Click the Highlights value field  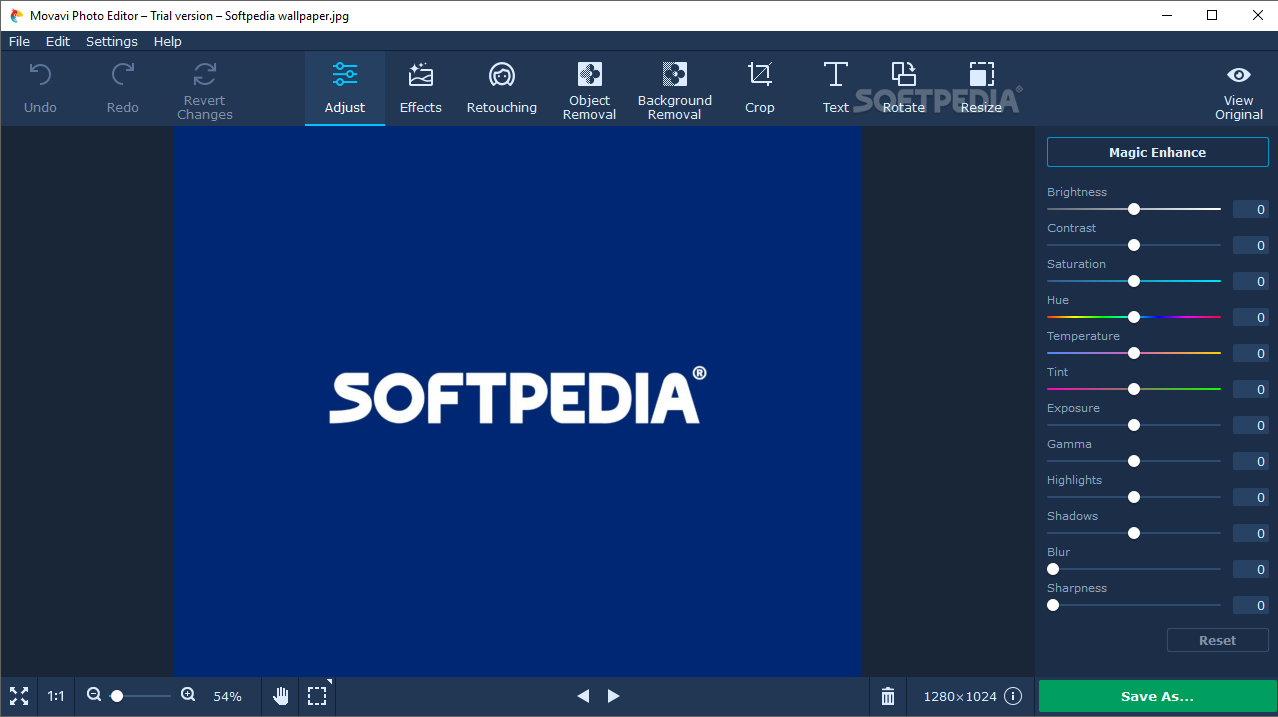1250,497
